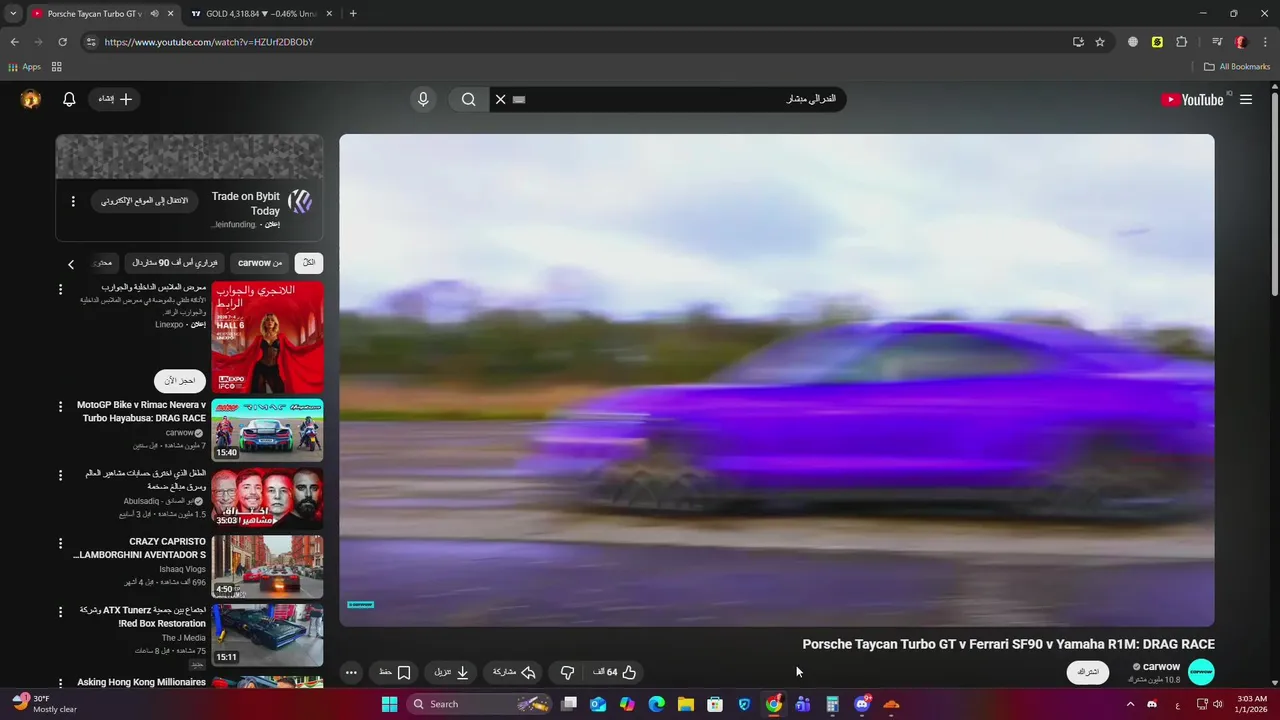Click the address bar URL
Image resolution: width=1280 pixels, height=720 pixels.
[209, 42]
